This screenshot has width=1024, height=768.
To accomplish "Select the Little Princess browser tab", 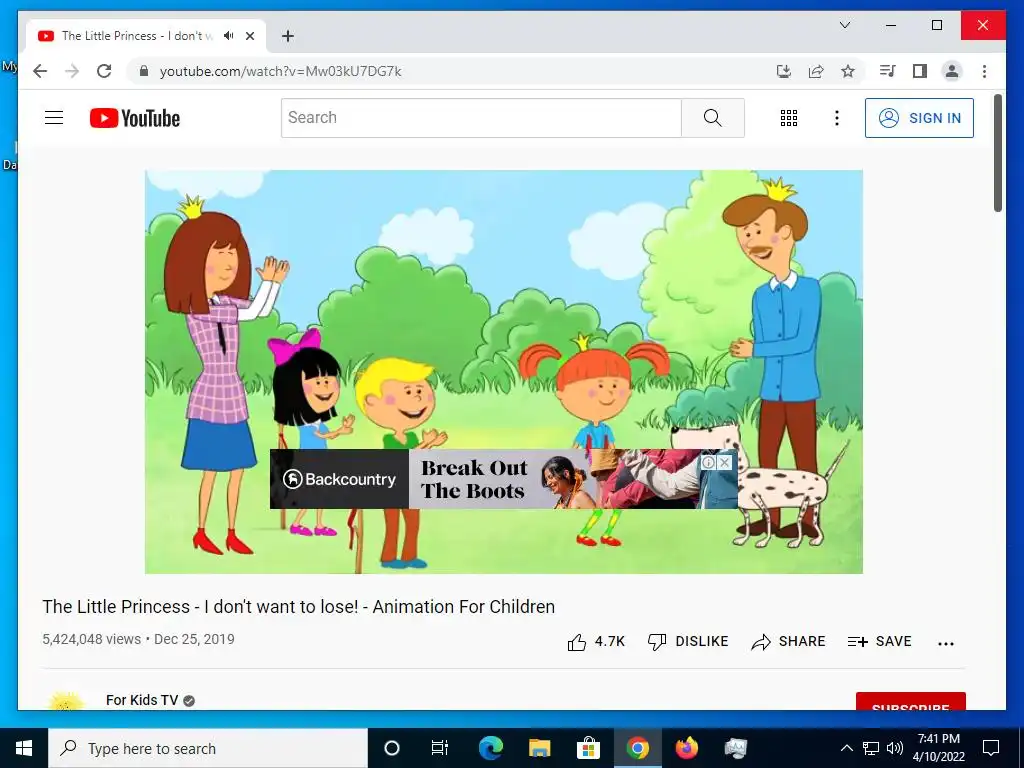I will pos(146,36).
